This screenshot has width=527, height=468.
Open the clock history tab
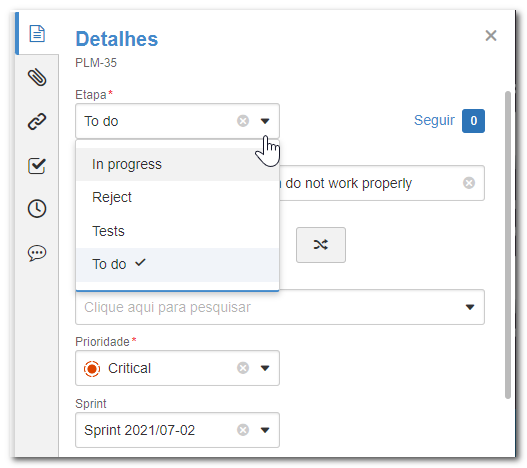coord(37,209)
